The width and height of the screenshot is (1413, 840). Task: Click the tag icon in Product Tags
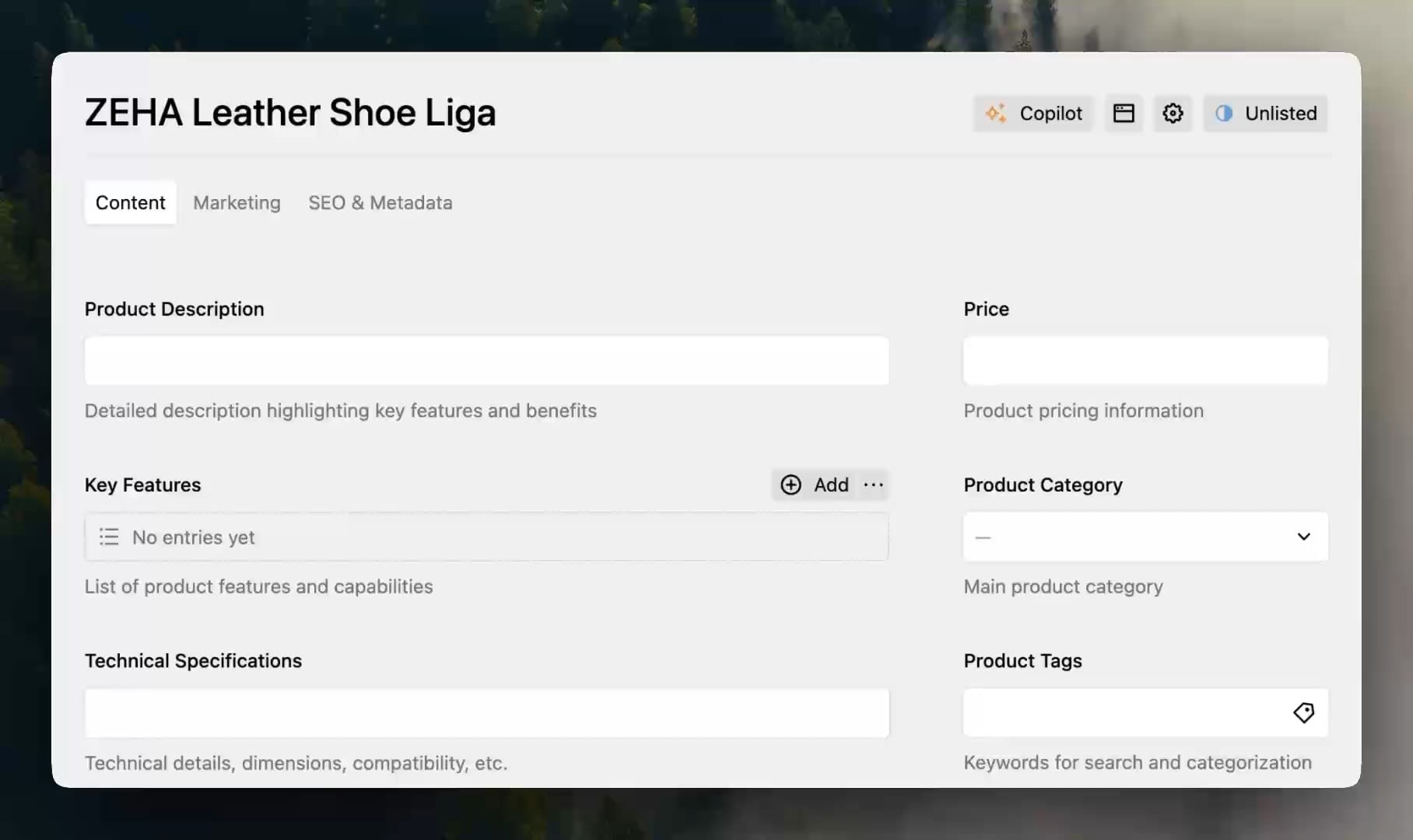pyautogui.click(x=1303, y=712)
